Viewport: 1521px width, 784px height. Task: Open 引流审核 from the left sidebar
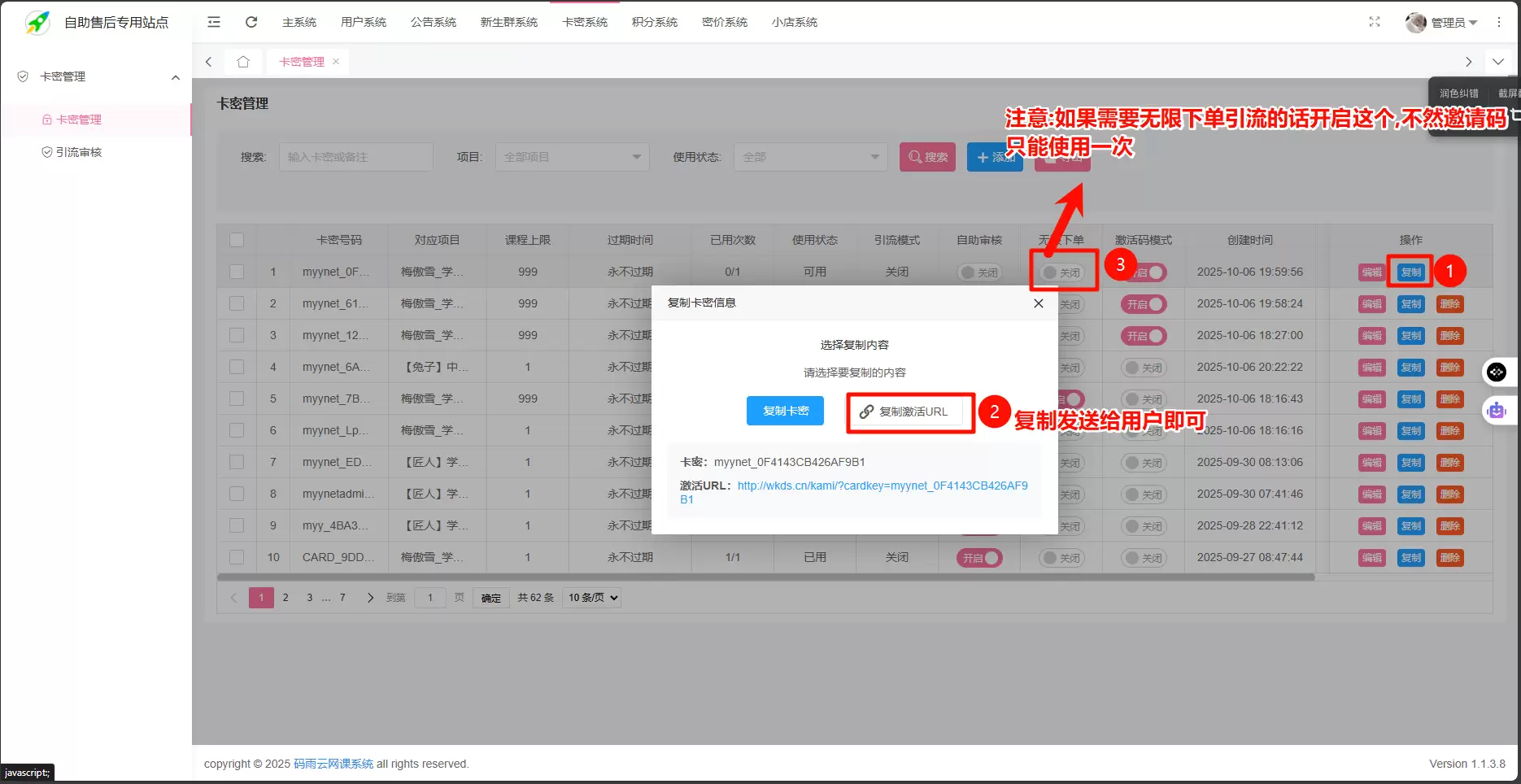80,151
